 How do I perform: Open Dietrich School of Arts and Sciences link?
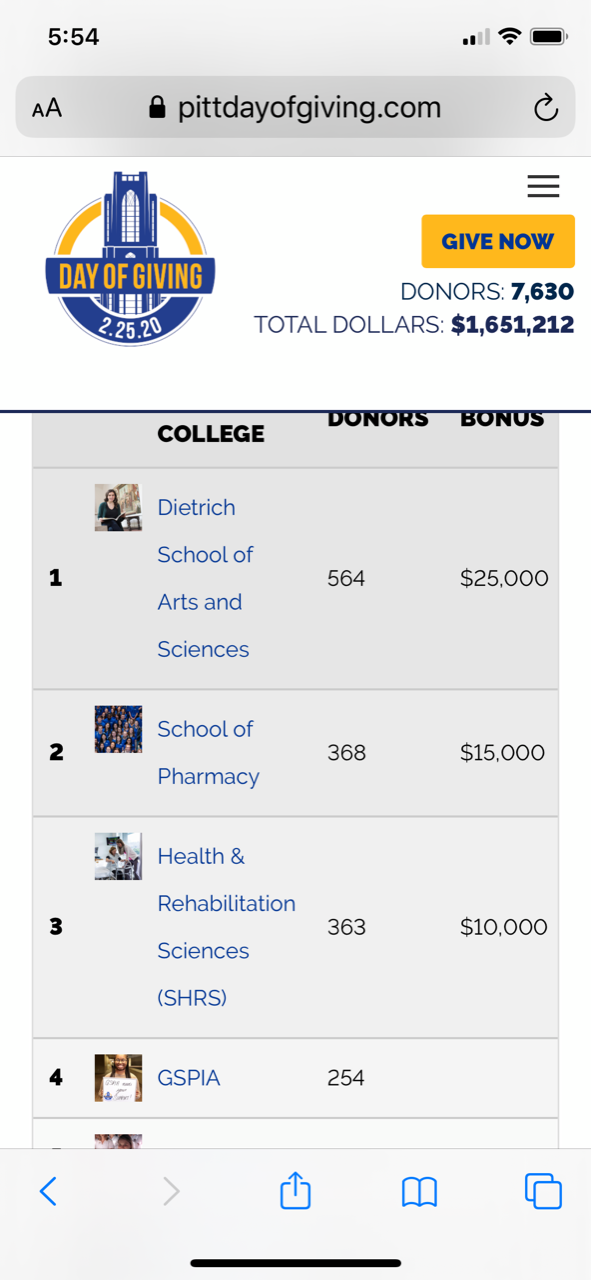click(x=205, y=578)
